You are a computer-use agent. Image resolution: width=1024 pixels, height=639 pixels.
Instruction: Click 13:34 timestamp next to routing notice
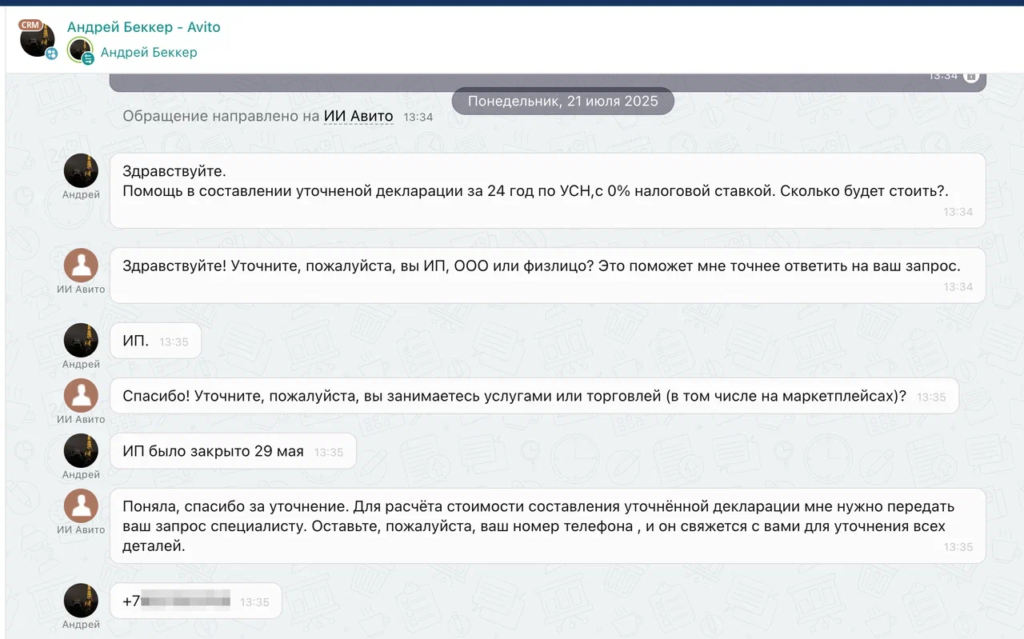click(x=418, y=117)
